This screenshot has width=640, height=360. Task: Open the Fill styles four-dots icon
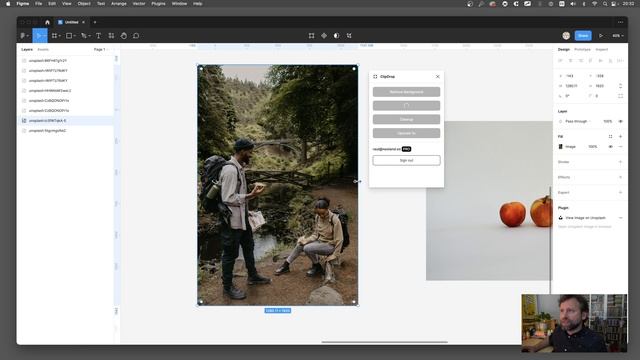pos(610,136)
